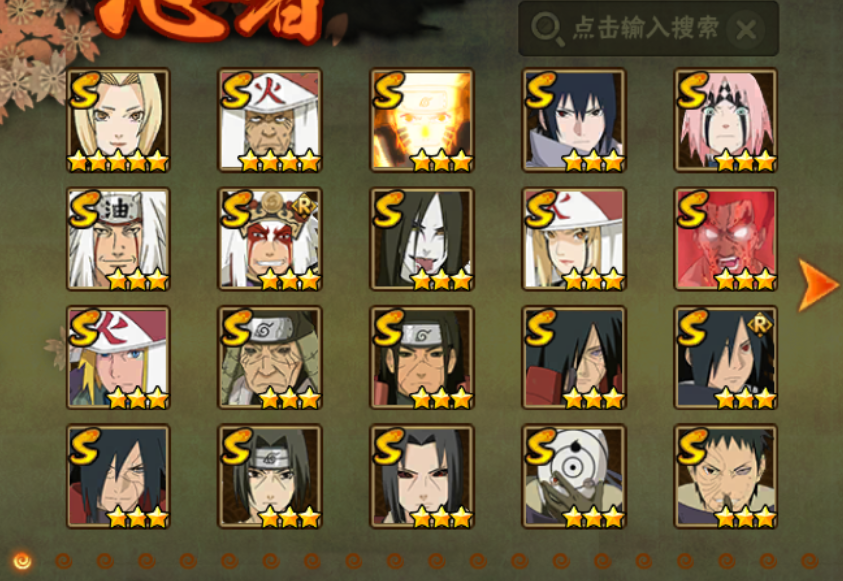Pick the pink-haired Sakura character card
This screenshot has height=581, width=843.
click(x=726, y=120)
